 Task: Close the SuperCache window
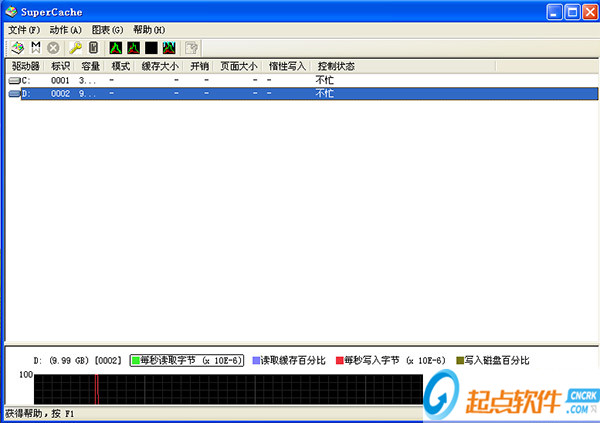click(x=590, y=12)
